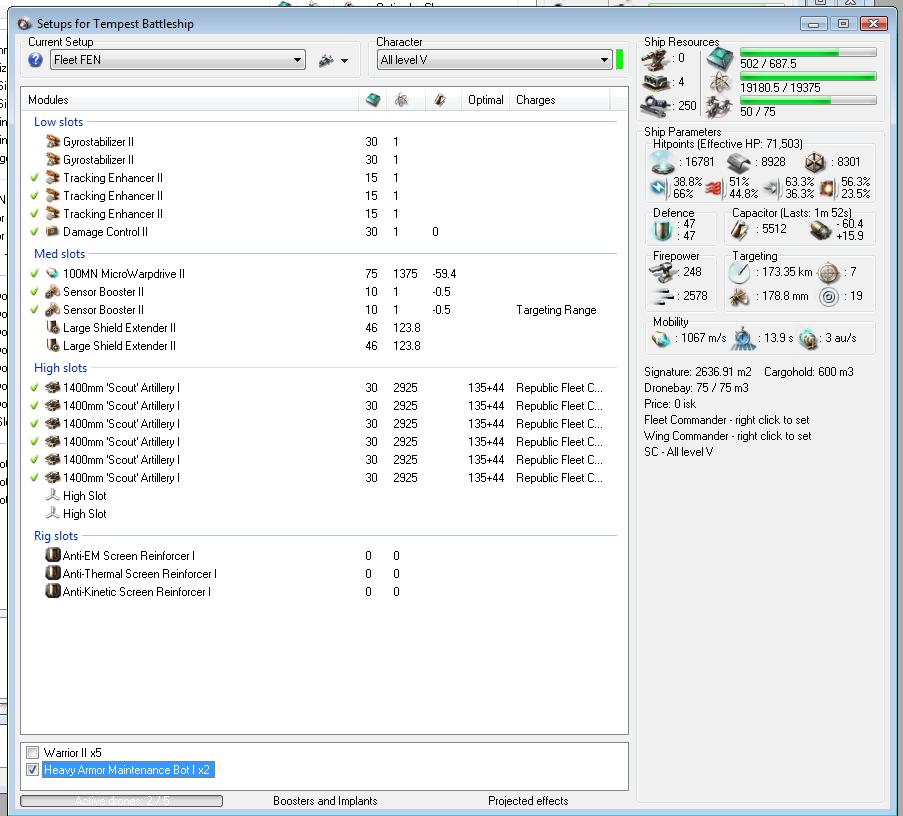
Task: Click the armor hitpoints icon showing 8928
Action: [739, 163]
